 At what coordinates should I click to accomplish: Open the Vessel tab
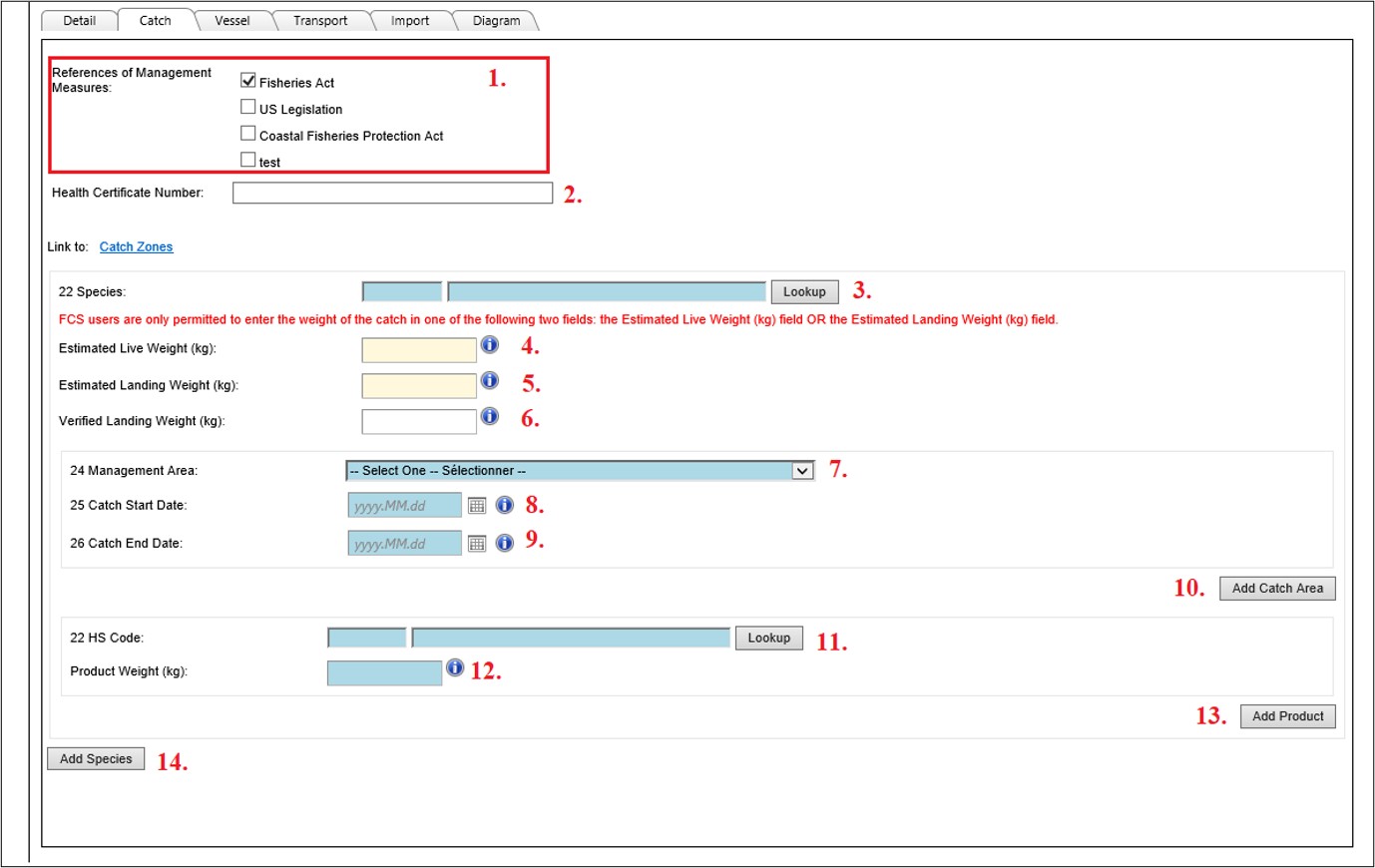click(232, 21)
